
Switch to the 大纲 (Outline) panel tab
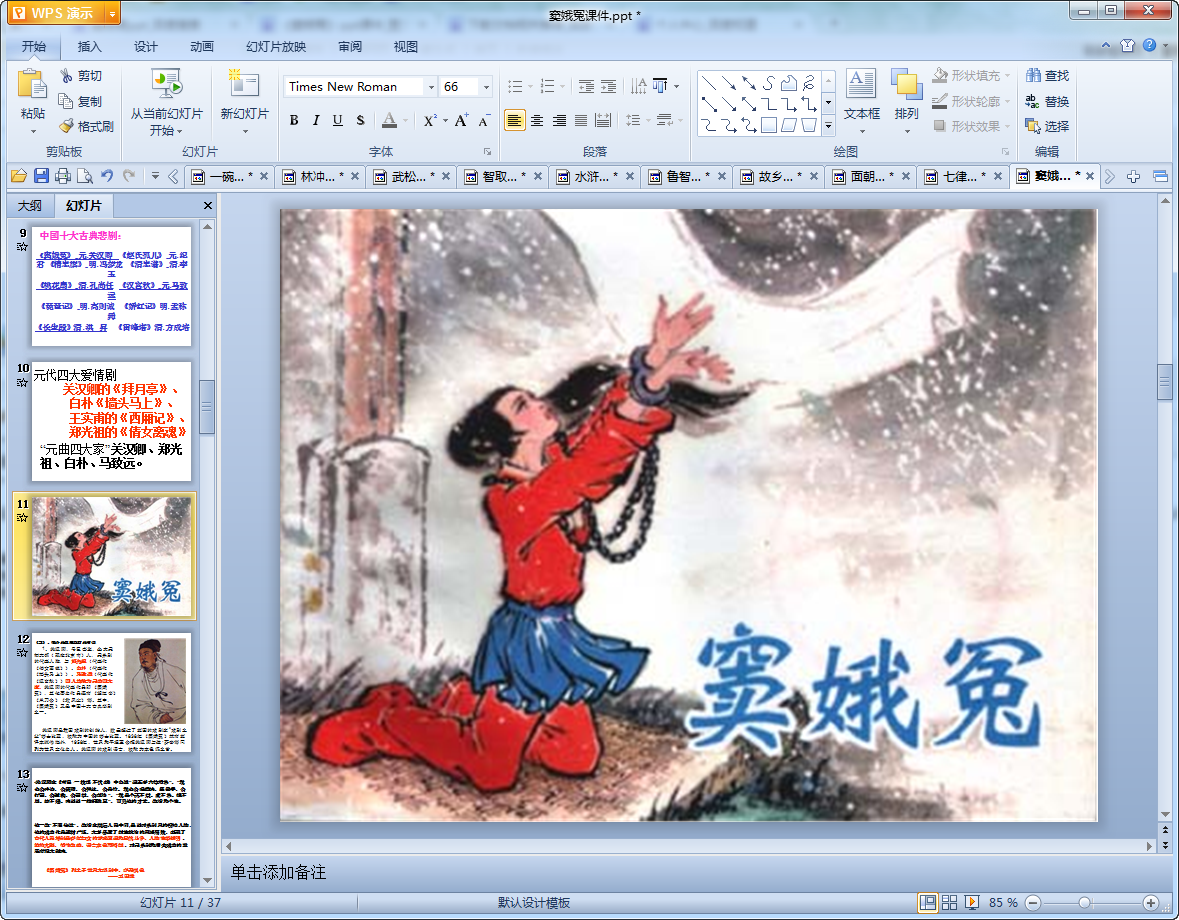click(30, 205)
